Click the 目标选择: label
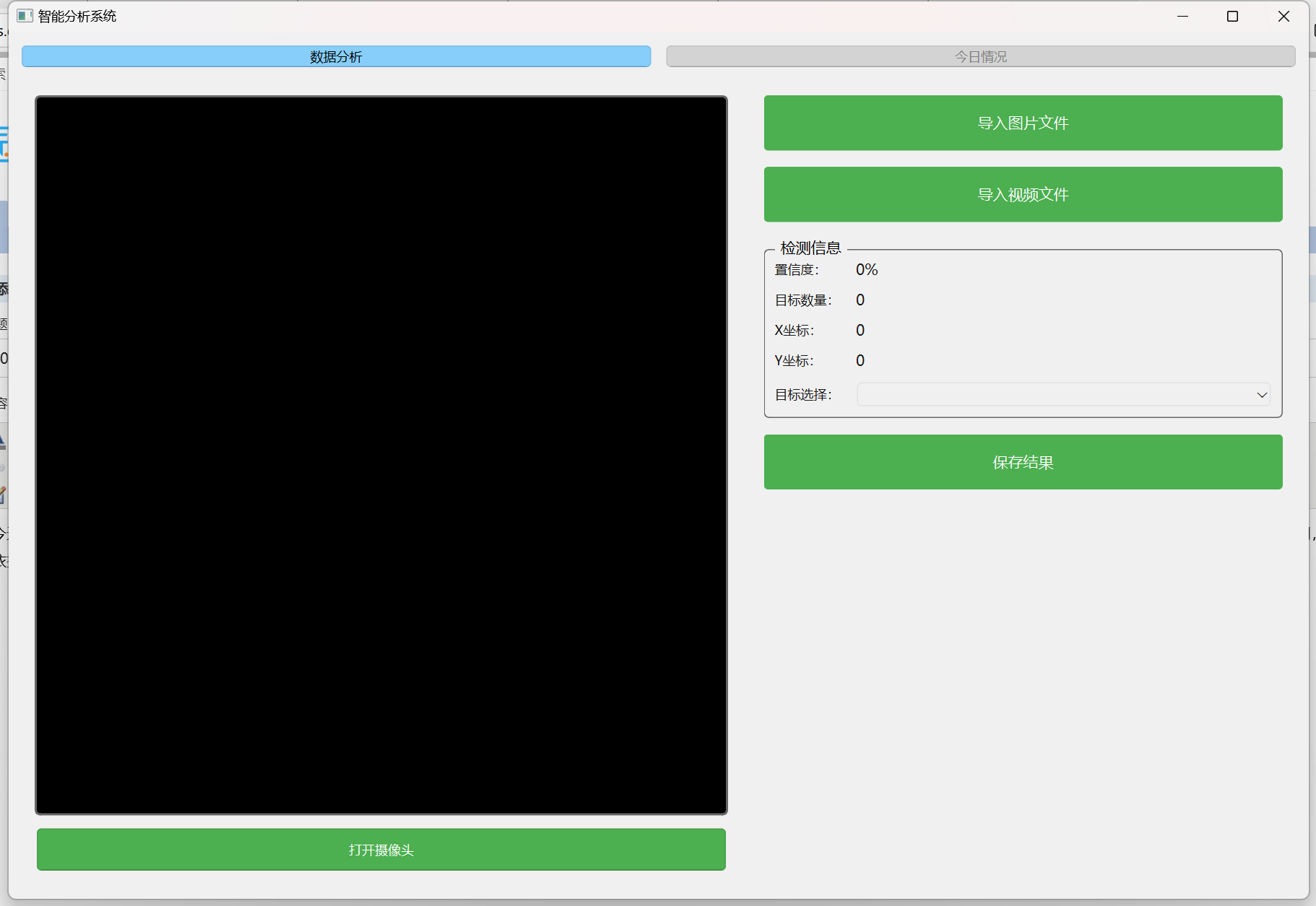 [803, 395]
